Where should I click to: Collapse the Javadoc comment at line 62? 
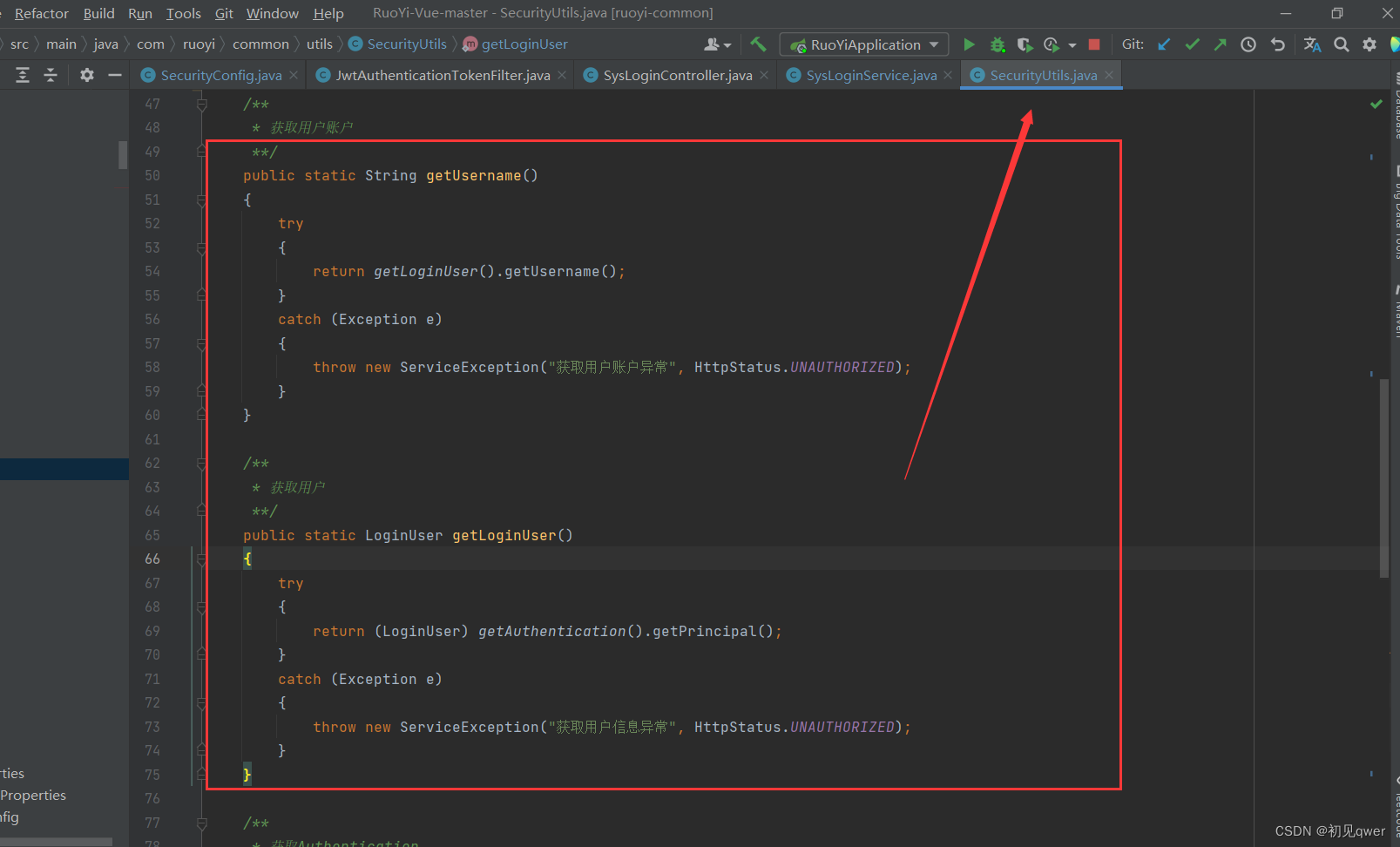click(202, 464)
